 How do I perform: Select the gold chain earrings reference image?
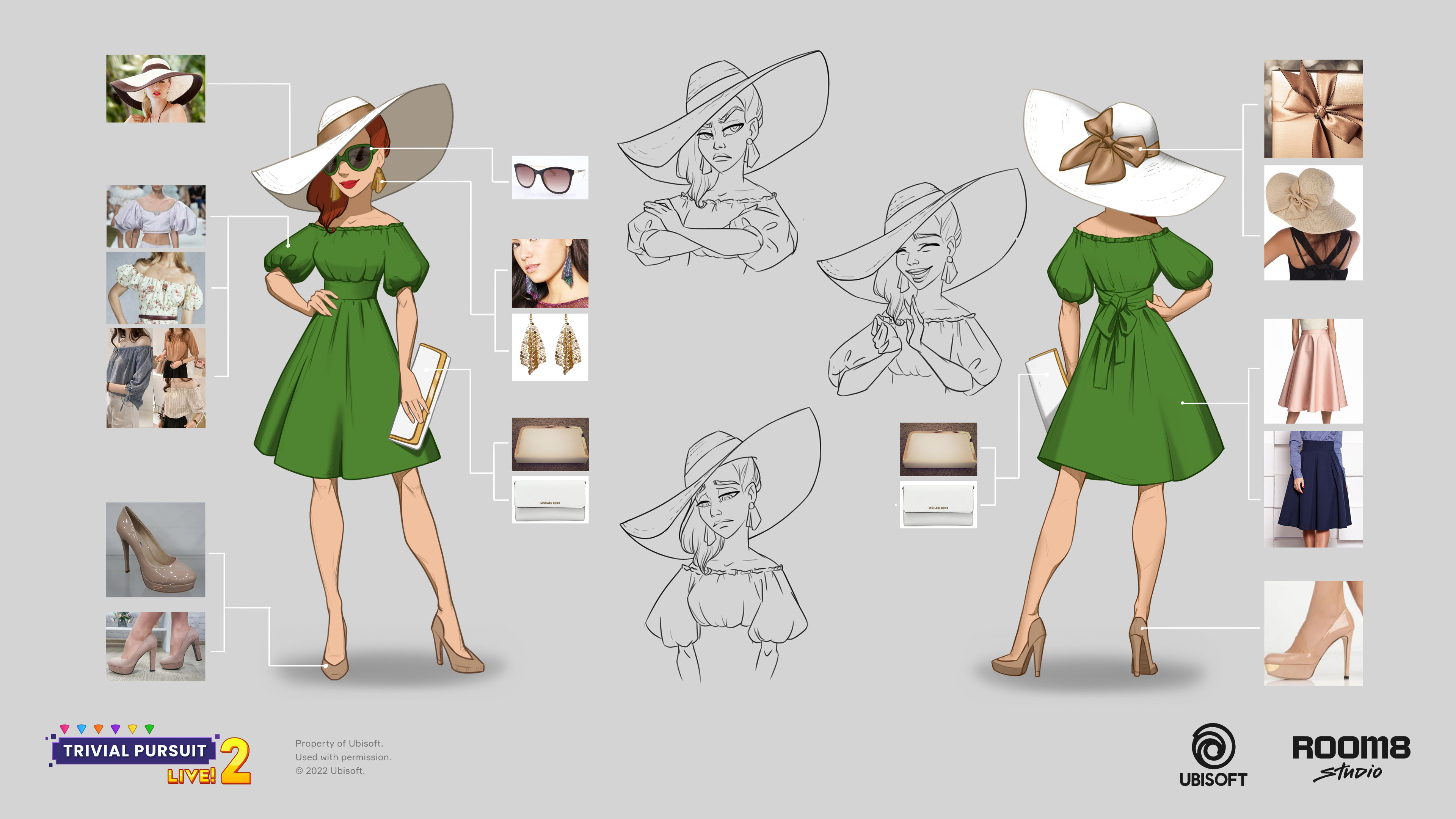tap(550, 347)
